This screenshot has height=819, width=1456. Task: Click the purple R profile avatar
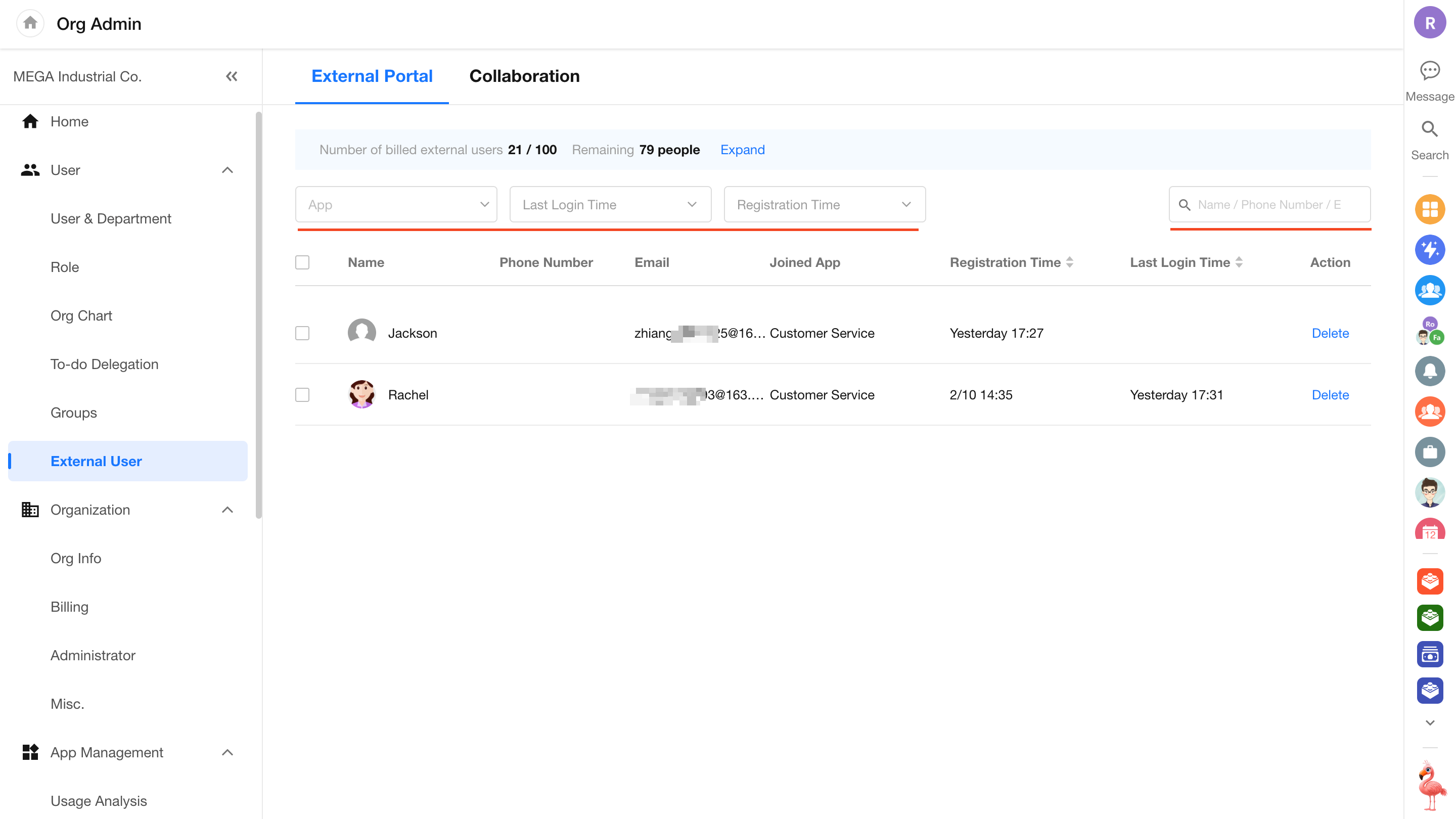tap(1429, 23)
